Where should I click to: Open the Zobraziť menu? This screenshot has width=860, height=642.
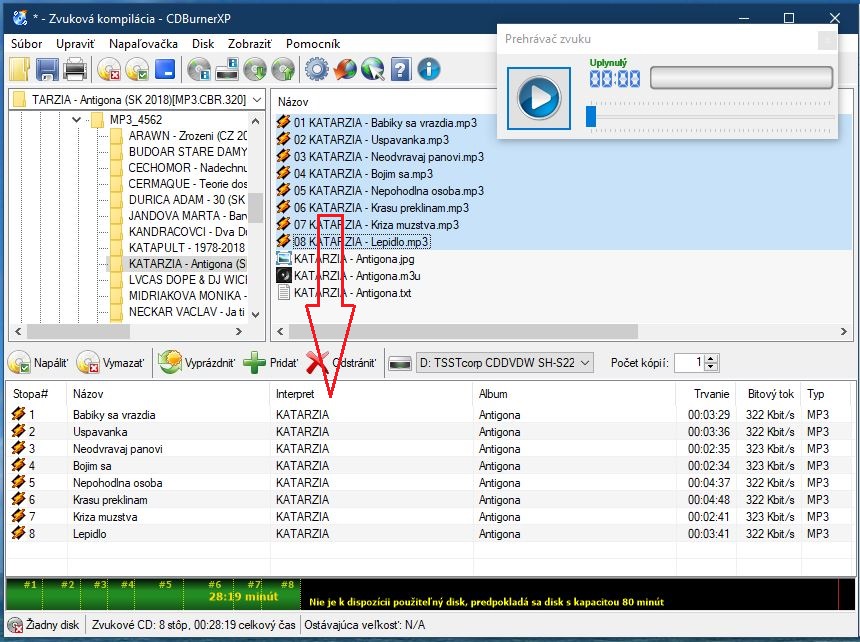coord(250,44)
